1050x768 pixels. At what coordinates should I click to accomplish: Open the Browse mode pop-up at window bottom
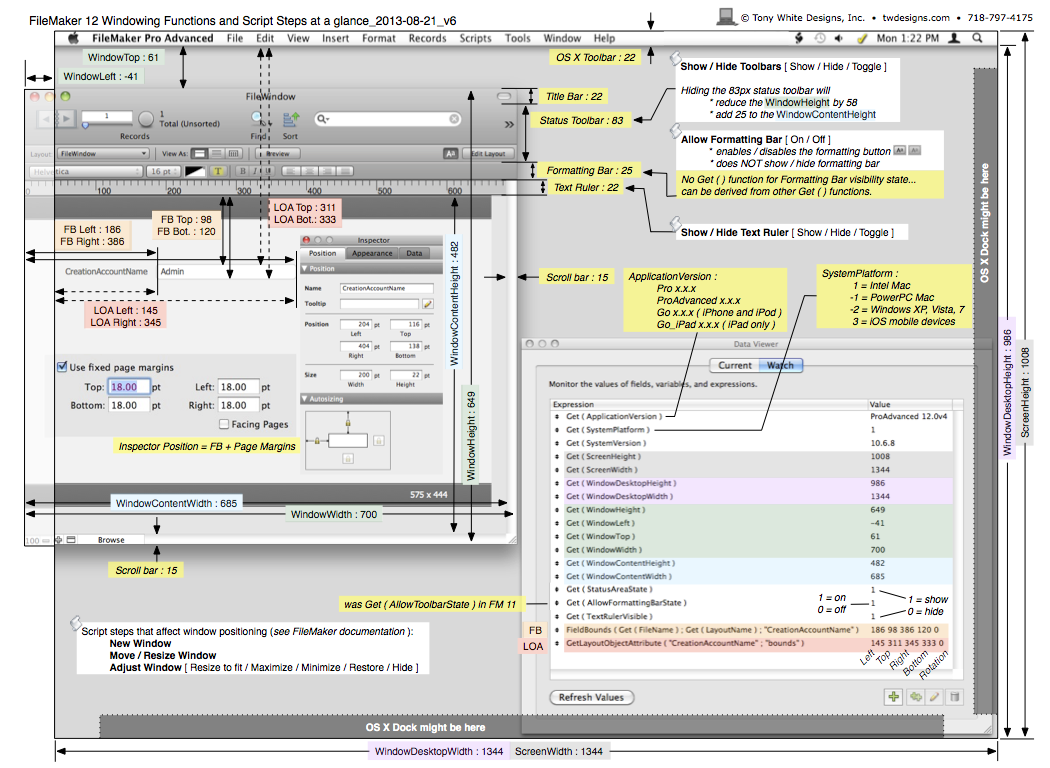point(111,540)
